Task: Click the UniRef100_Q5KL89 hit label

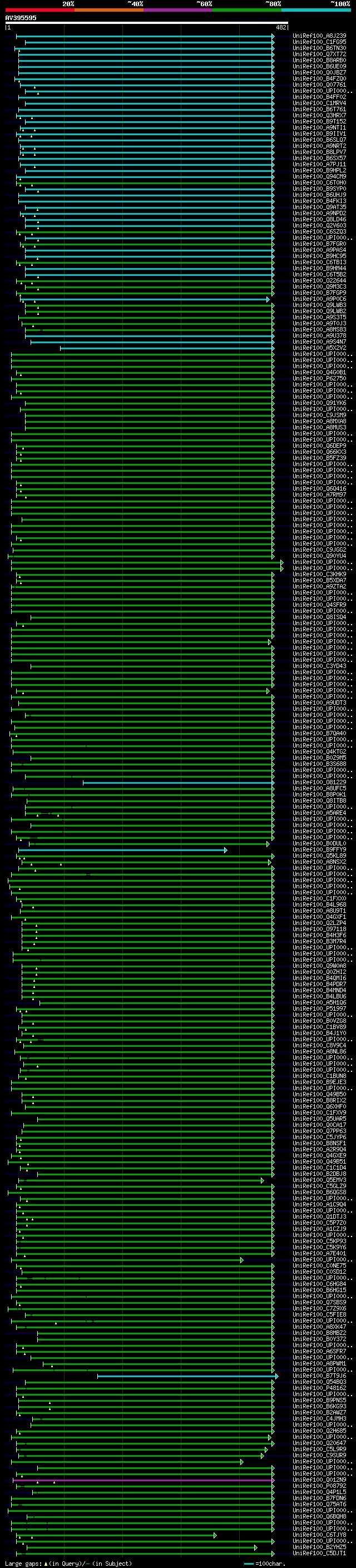Action: (x=319, y=856)
